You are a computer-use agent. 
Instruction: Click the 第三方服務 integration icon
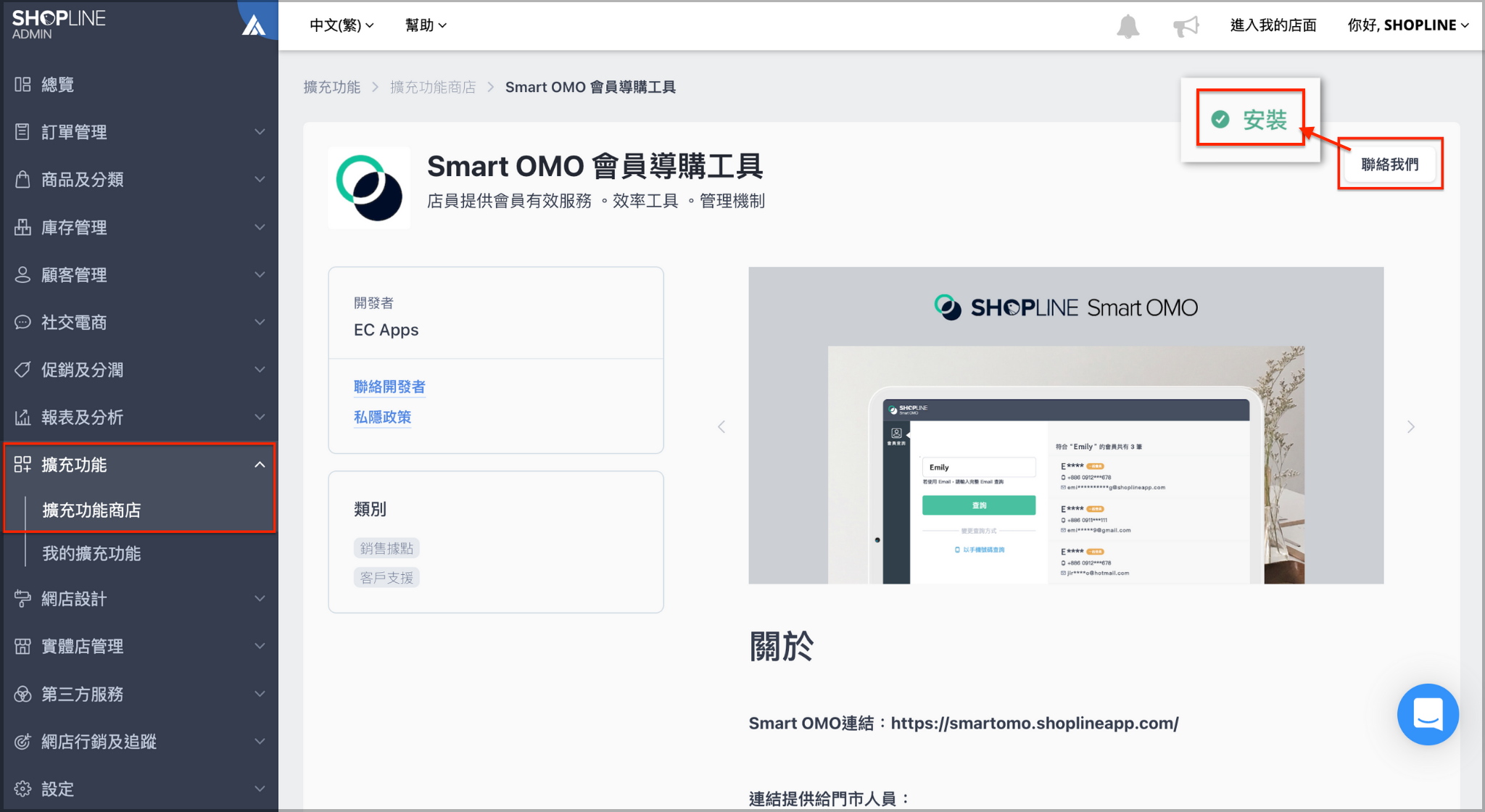coord(22,694)
